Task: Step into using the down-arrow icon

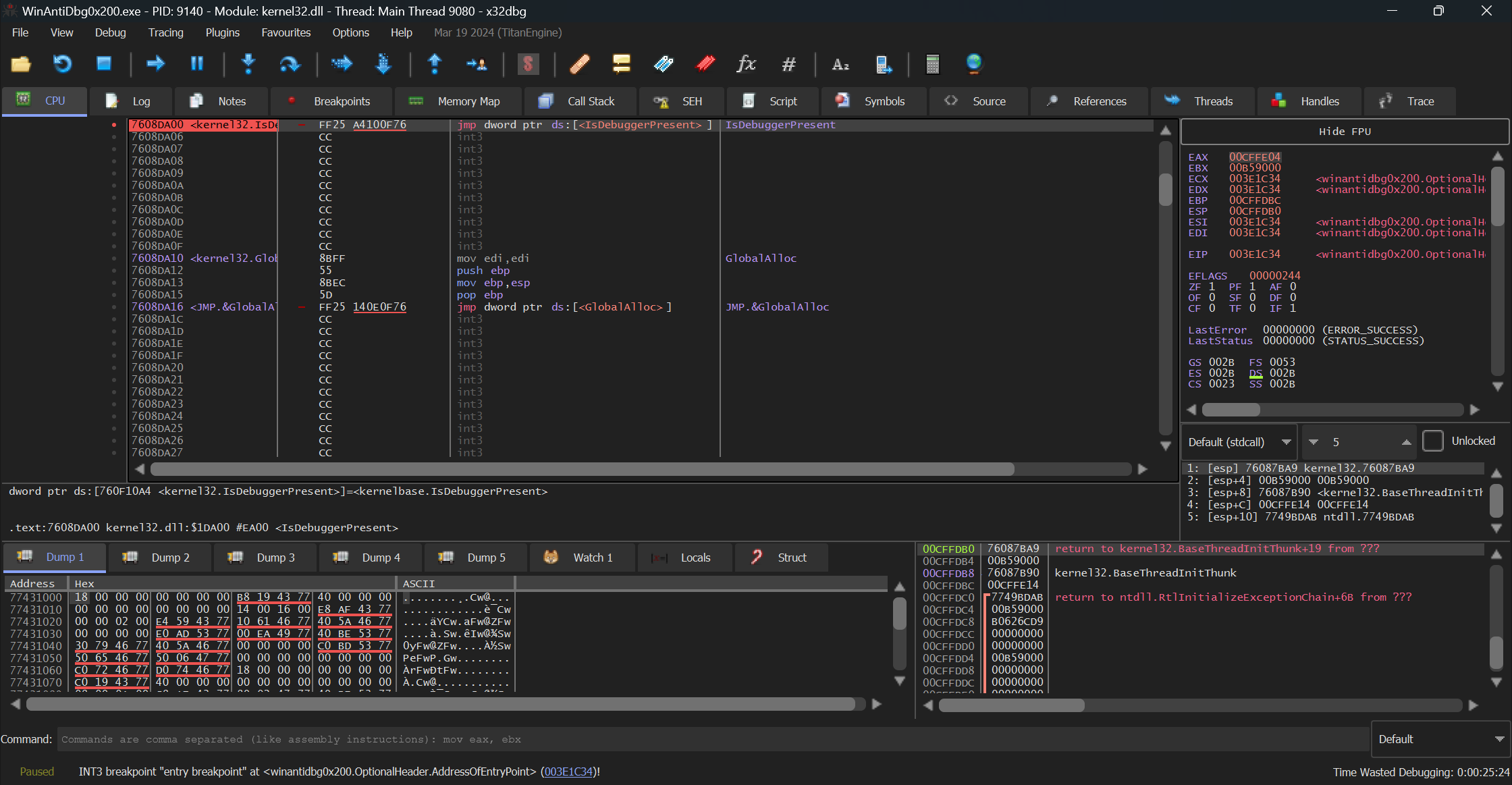Action: tap(248, 64)
